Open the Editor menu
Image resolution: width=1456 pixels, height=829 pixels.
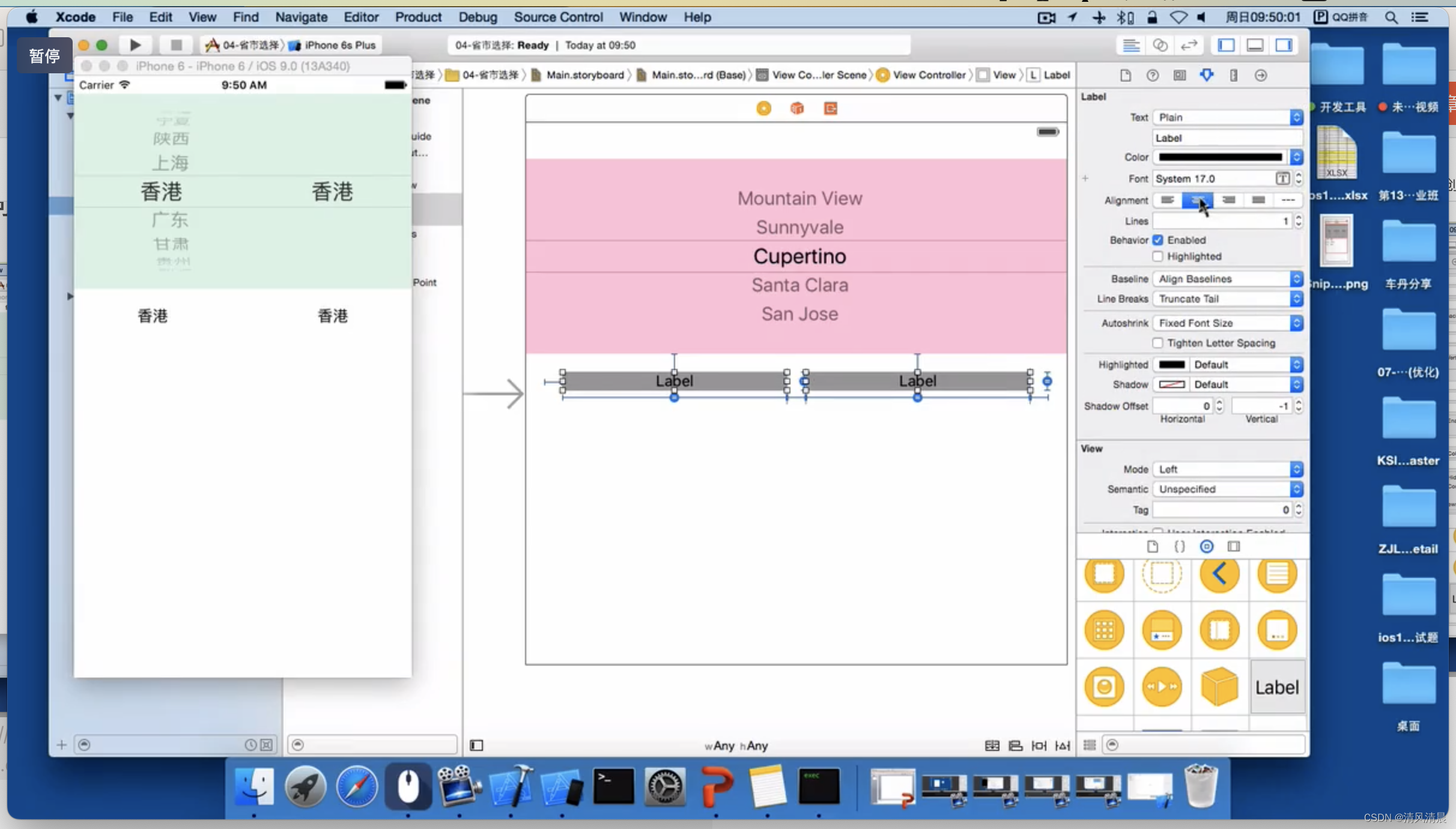(x=361, y=17)
